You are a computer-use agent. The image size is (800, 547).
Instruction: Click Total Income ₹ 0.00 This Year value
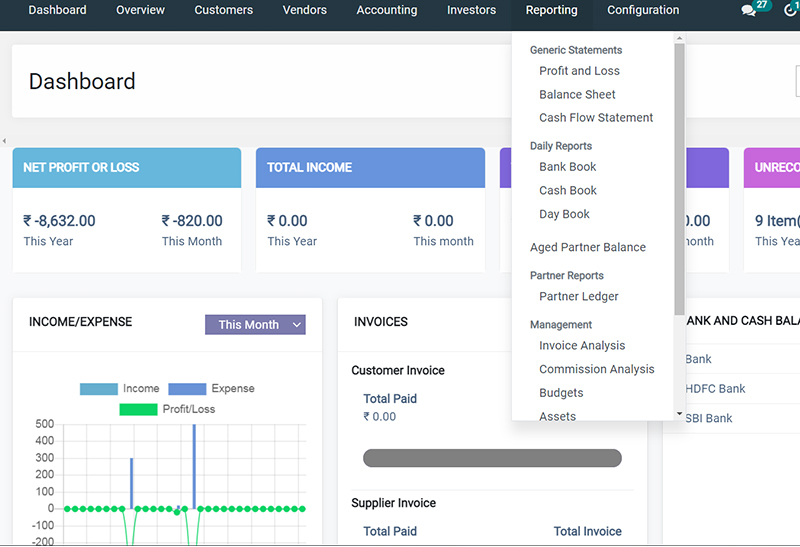[287, 221]
